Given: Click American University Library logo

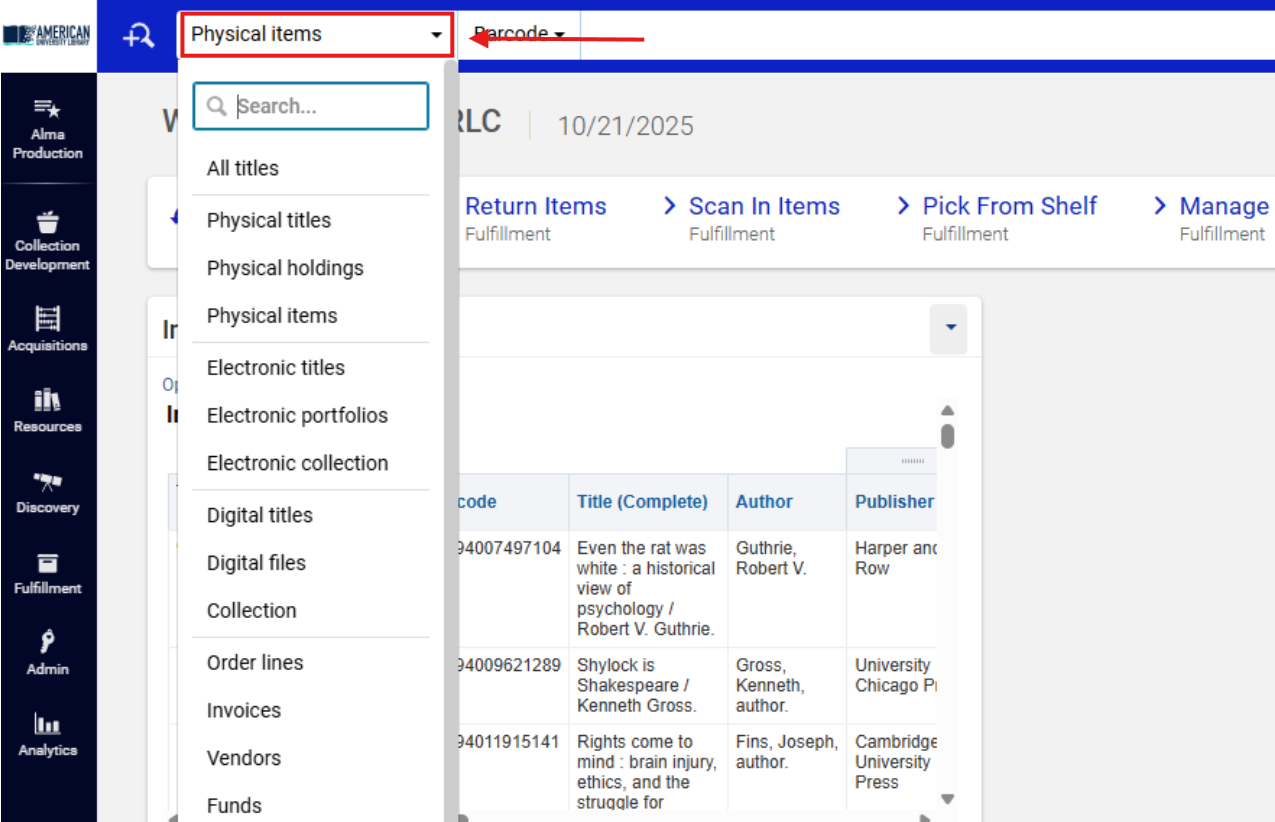Looking at the screenshot, I should click(x=47, y=36).
